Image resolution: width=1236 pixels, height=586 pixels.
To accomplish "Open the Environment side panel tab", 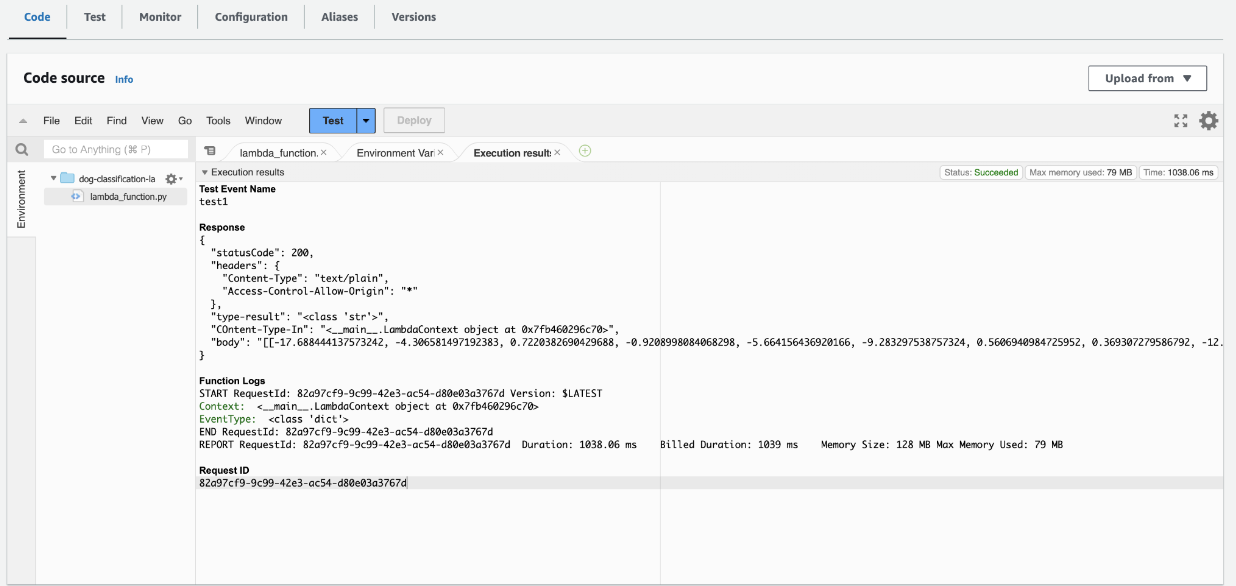I will point(21,198).
